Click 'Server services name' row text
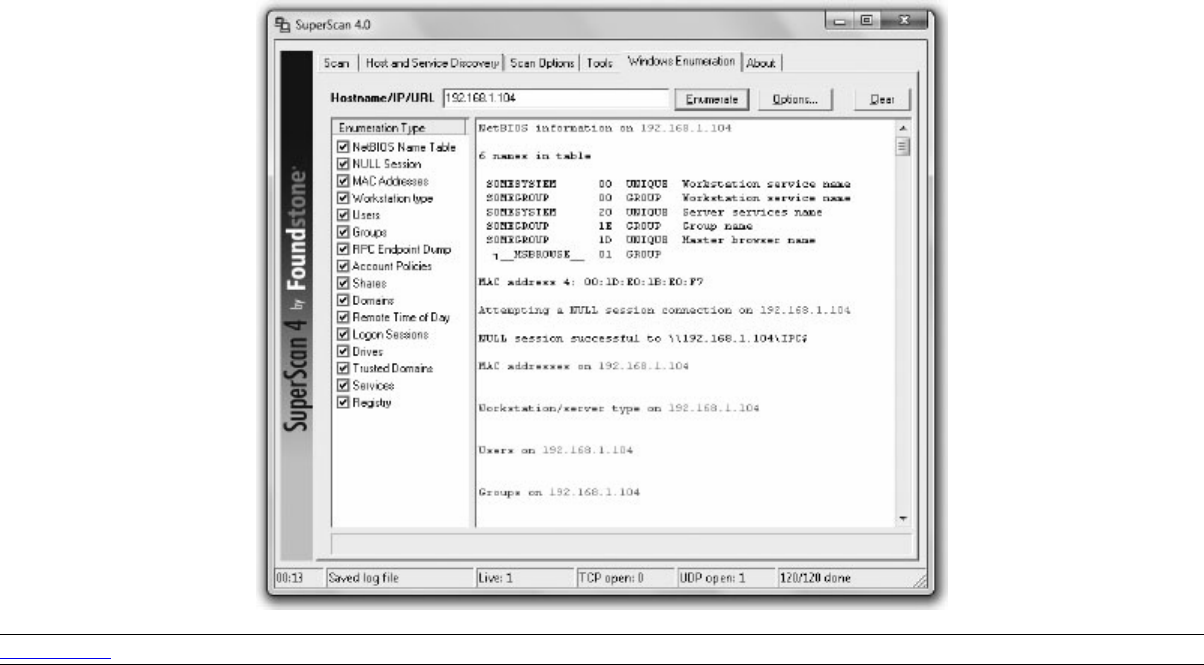Image resolution: width=1204 pixels, height=665 pixels. tap(751, 212)
